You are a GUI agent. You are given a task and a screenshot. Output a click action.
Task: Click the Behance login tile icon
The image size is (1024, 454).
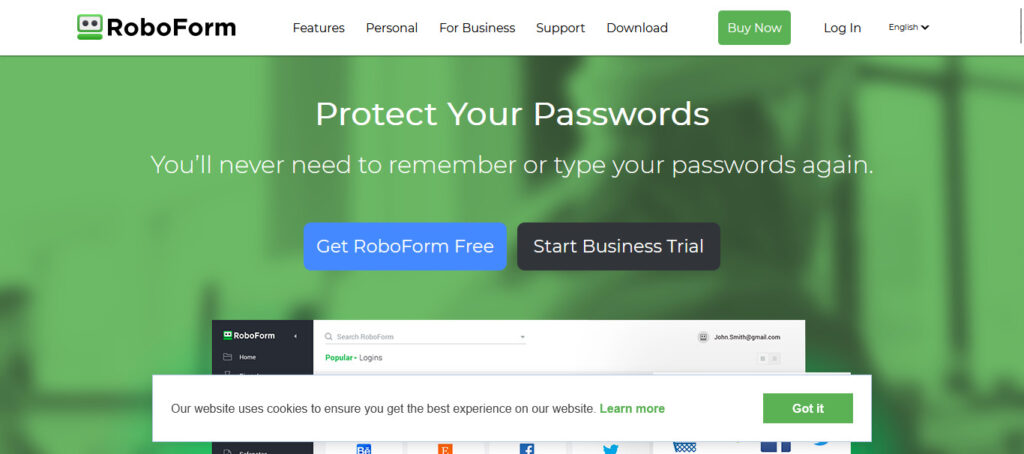[364, 449]
